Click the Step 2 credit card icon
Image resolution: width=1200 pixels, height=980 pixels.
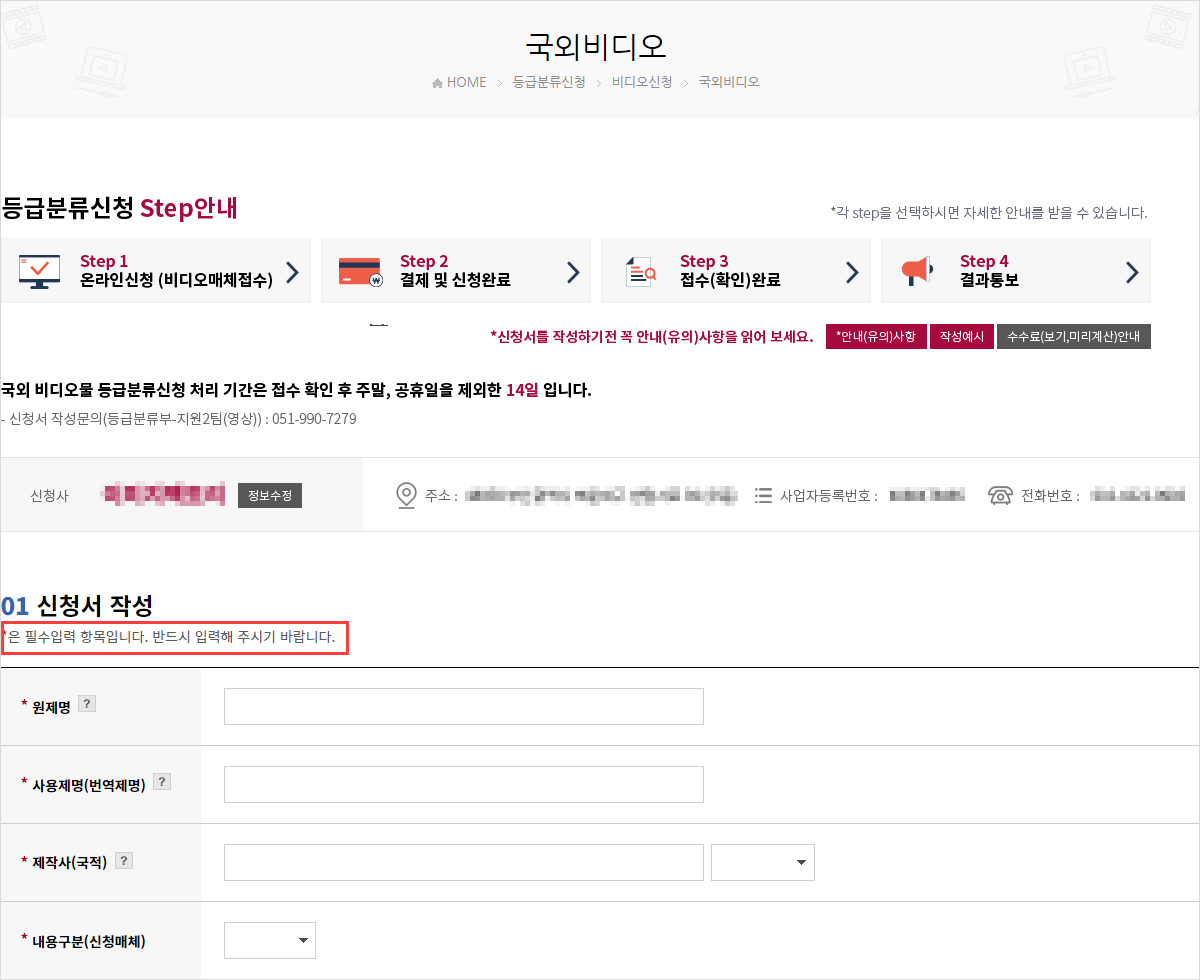click(360, 271)
